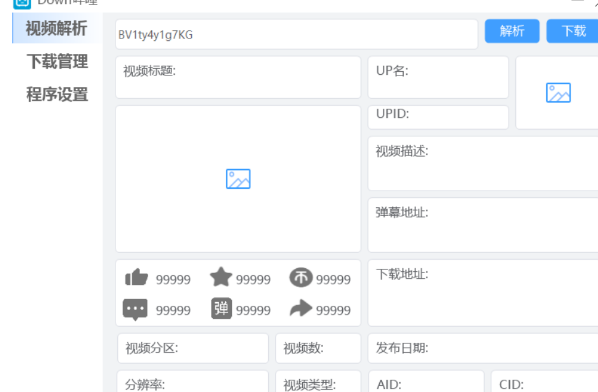This screenshot has width=598, height=392.
Task: Focus the BV1ty4y1g7KG input field
Action: point(297,35)
